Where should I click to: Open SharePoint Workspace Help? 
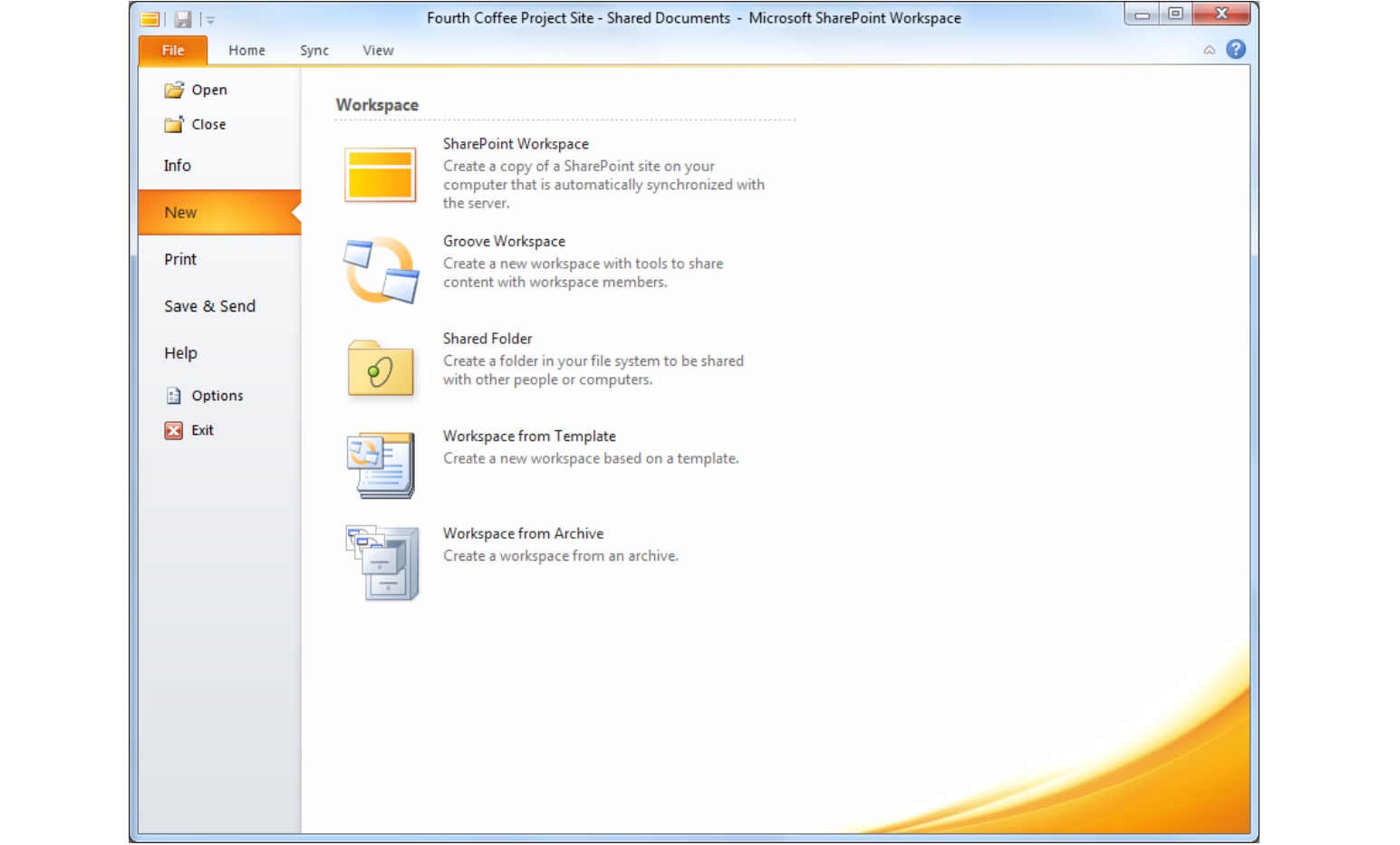click(x=1235, y=49)
